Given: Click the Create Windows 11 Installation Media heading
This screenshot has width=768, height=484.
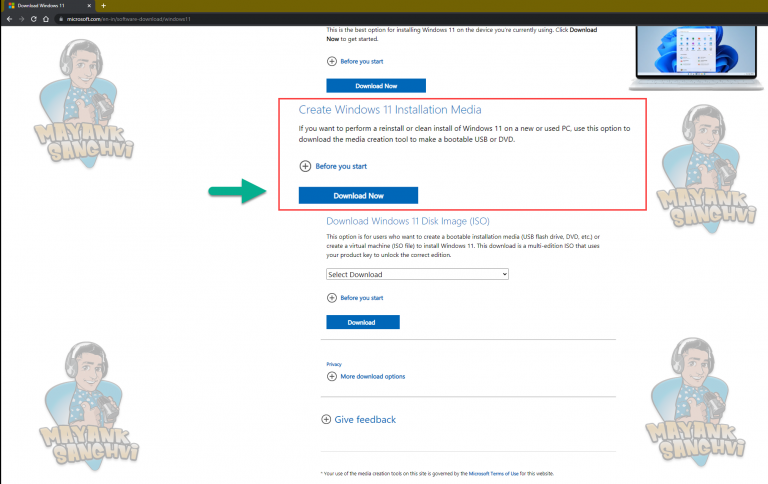Looking at the screenshot, I should pyautogui.click(x=390, y=110).
